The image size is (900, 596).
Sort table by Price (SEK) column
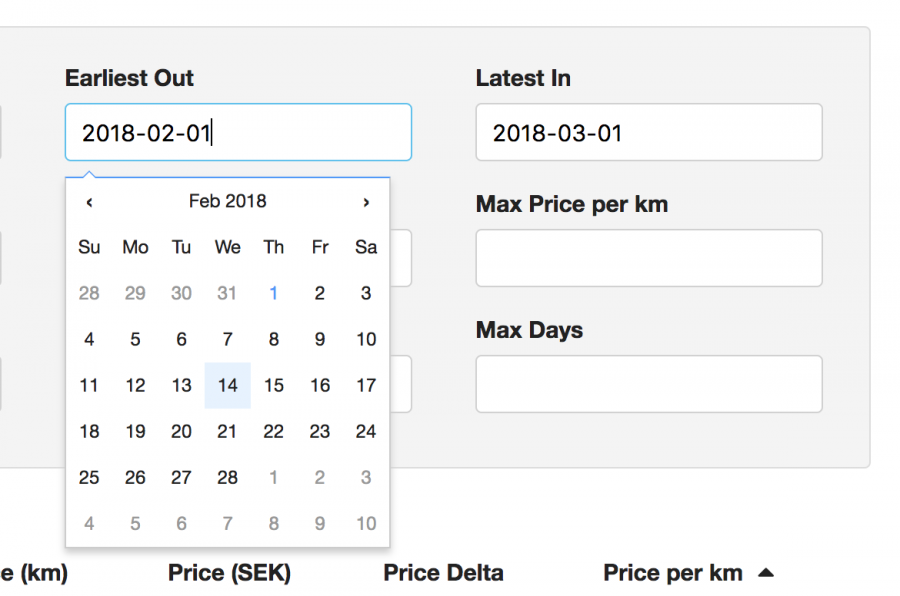point(229,573)
